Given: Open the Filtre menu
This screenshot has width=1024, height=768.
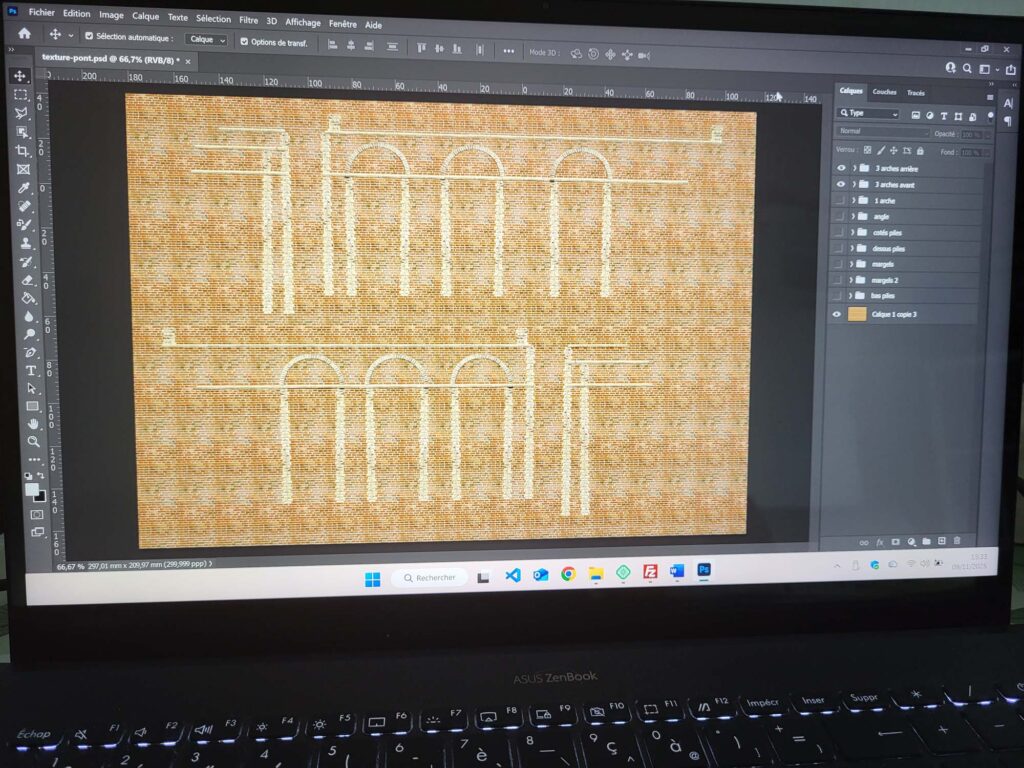Looking at the screenshot, I should point(248,19).
